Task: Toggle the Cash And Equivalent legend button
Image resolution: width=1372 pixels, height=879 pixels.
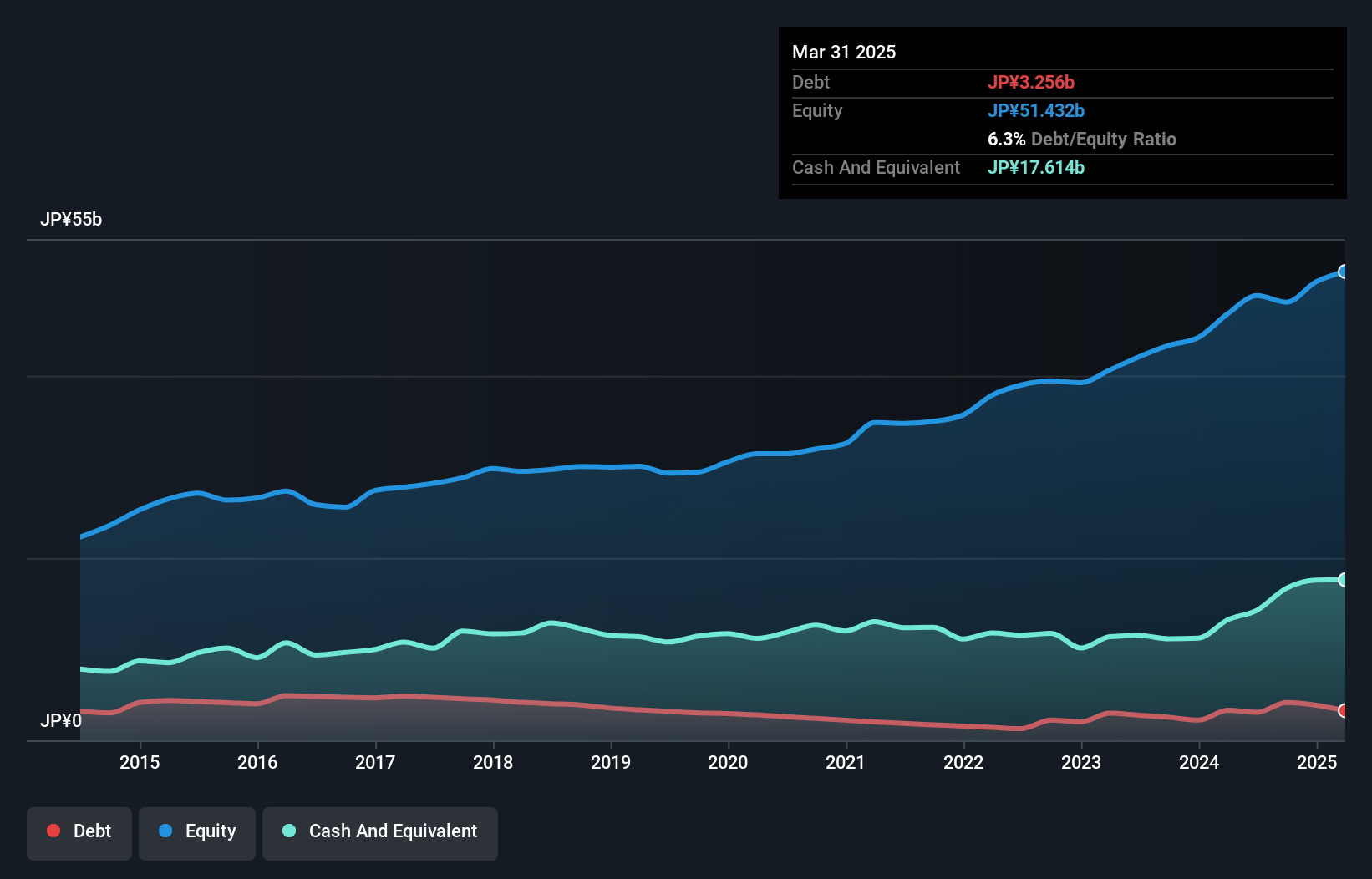Action: click(380, 832)
